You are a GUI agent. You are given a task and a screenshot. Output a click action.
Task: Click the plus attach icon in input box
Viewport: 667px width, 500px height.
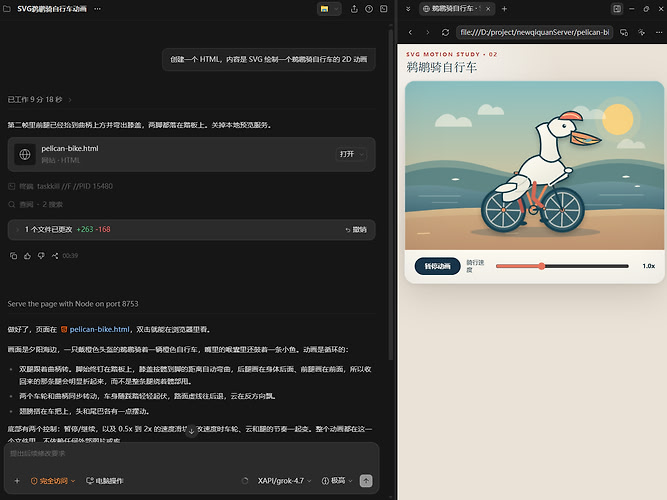pyautogui.click(x=17, y=481)
